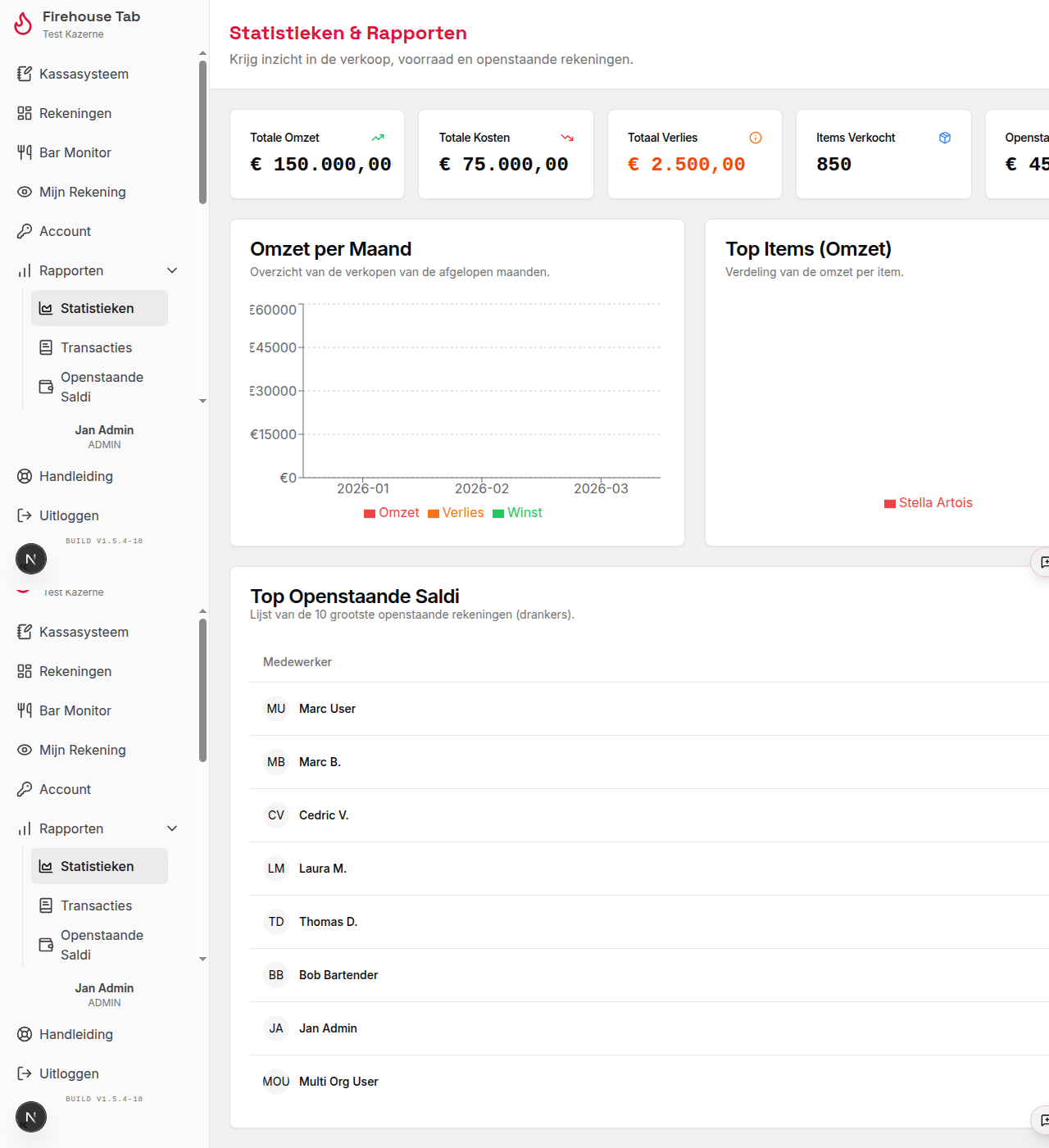Click scroll-down arrow of lower sidebar scrollbar
Image resolution: width=1049 pixels, height=1148 pixels.
coord(202,960)
